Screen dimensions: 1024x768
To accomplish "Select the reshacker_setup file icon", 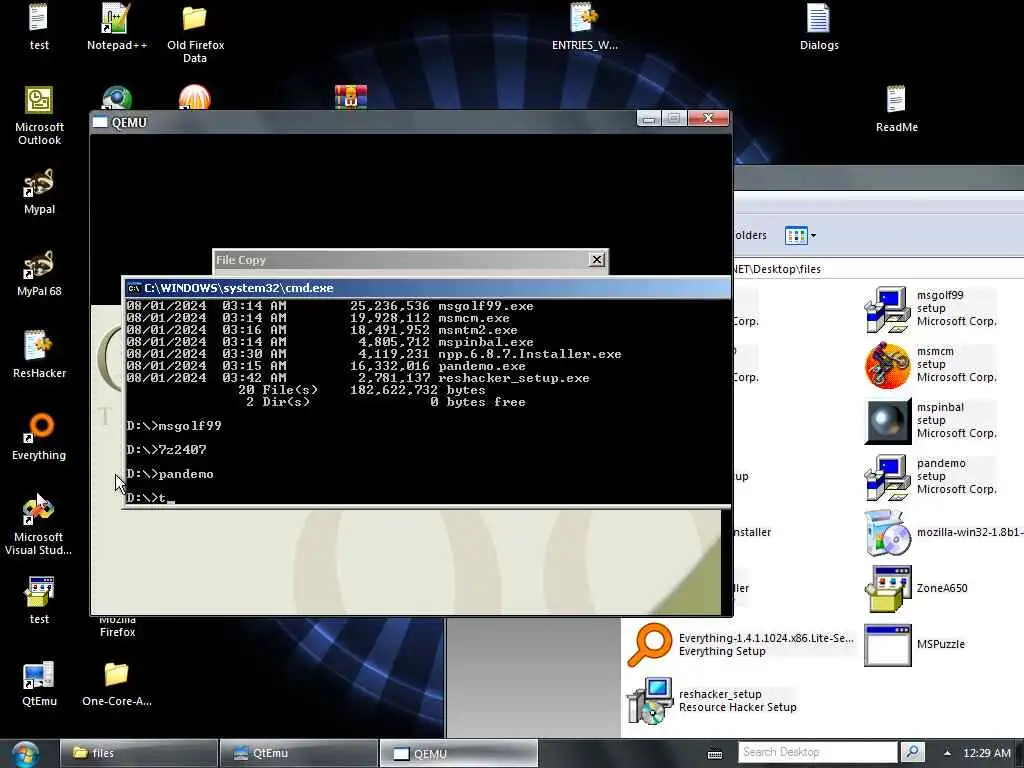I will [x=650, y=701].
